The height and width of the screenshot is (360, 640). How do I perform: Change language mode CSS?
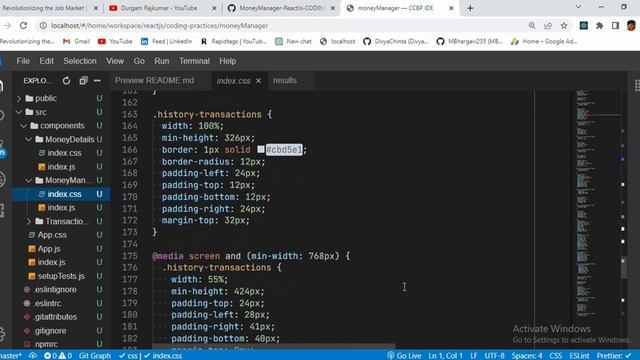pos(556,356)
